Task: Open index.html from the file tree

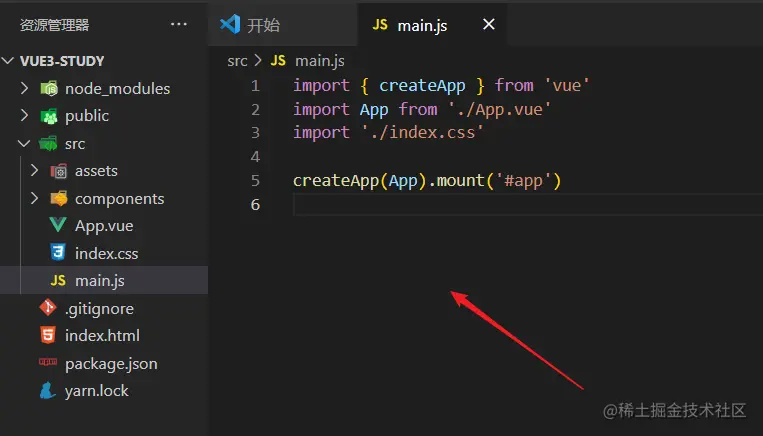Action: pos(102,336)
